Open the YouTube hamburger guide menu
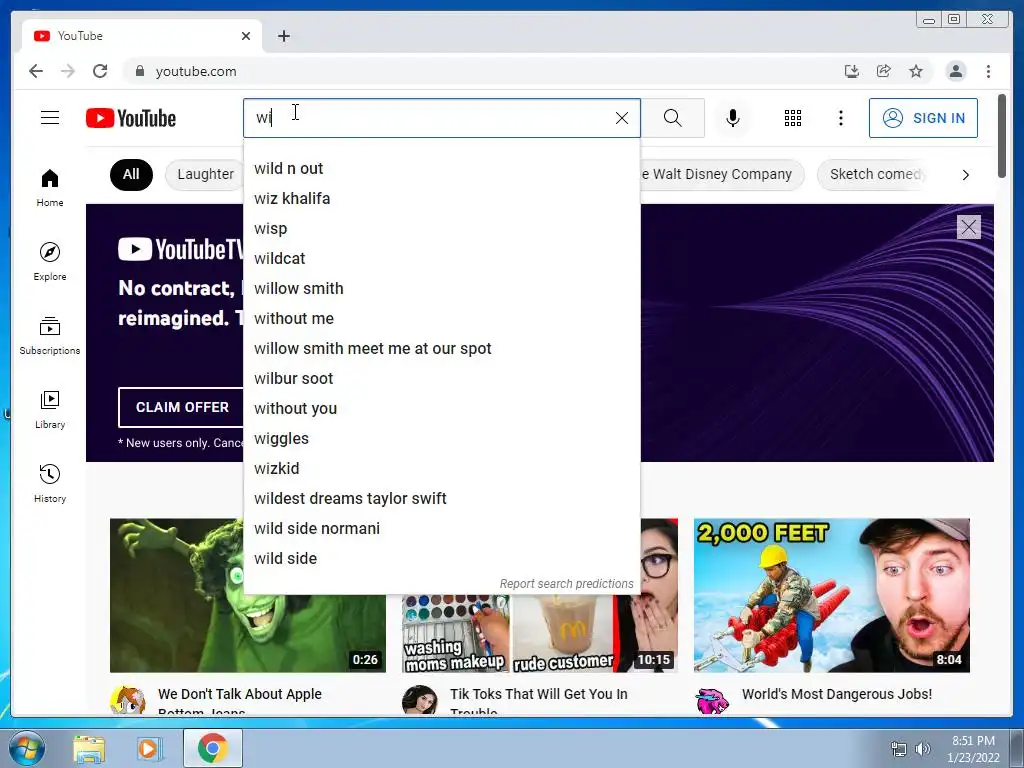1024x768 pixels. (50, 118)
